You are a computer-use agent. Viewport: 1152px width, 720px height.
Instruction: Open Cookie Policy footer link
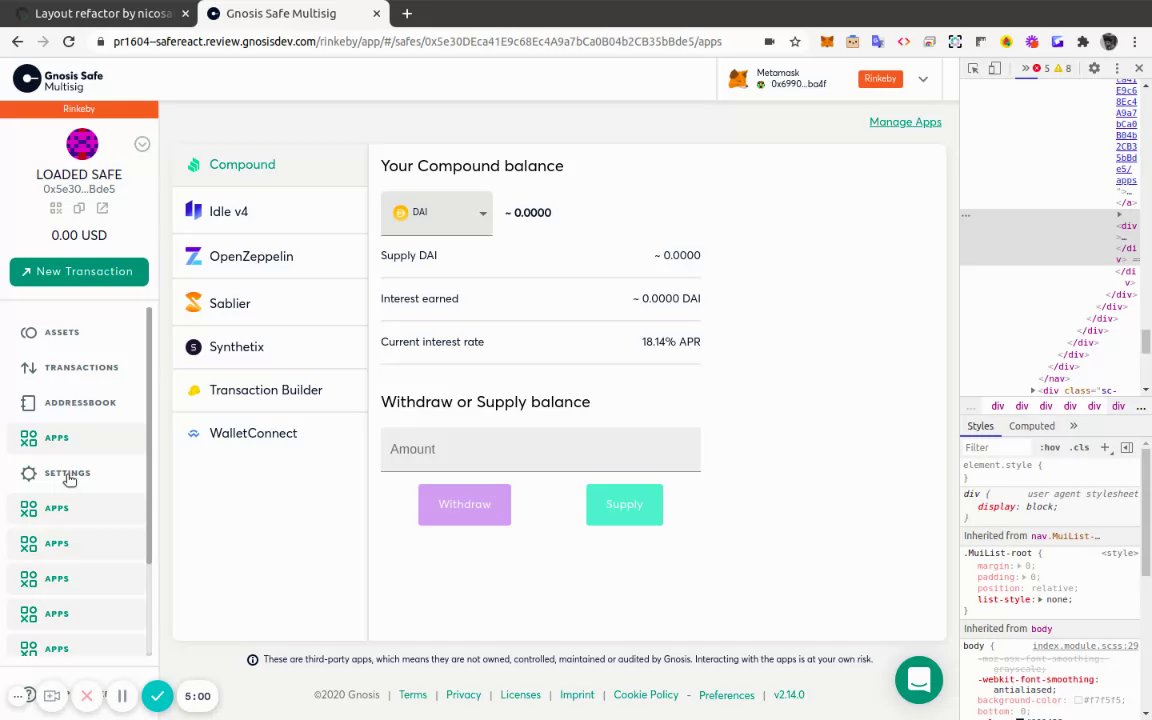tap(646, 695)
